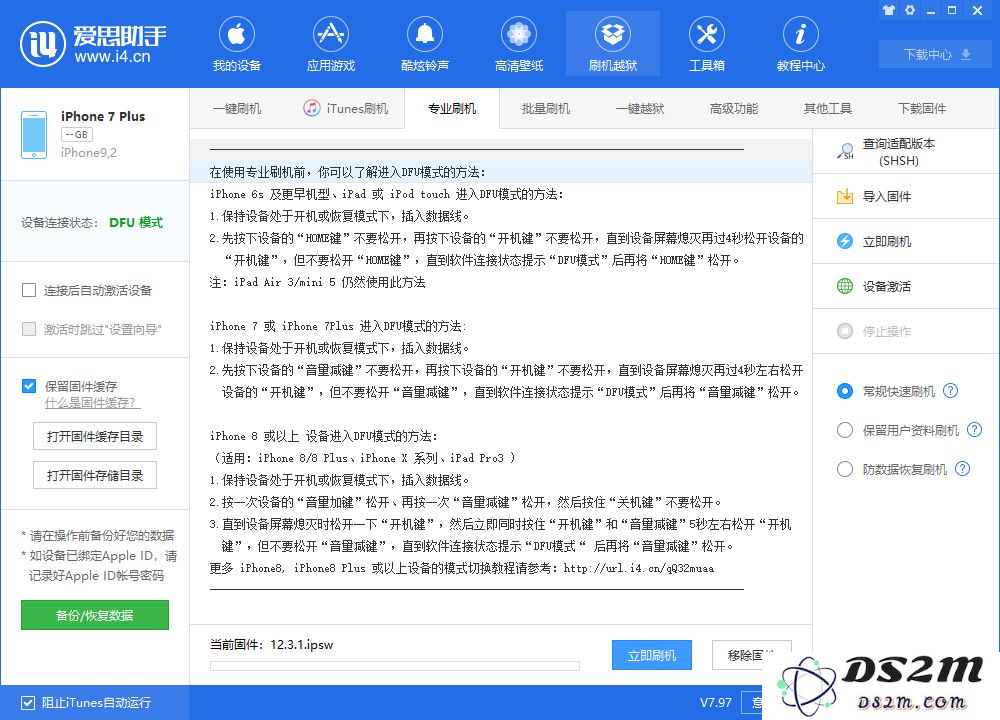Viewport: 1000px width, 720px height.
Task: Maximize the 爱思助手 window
Action: (952, 10)
